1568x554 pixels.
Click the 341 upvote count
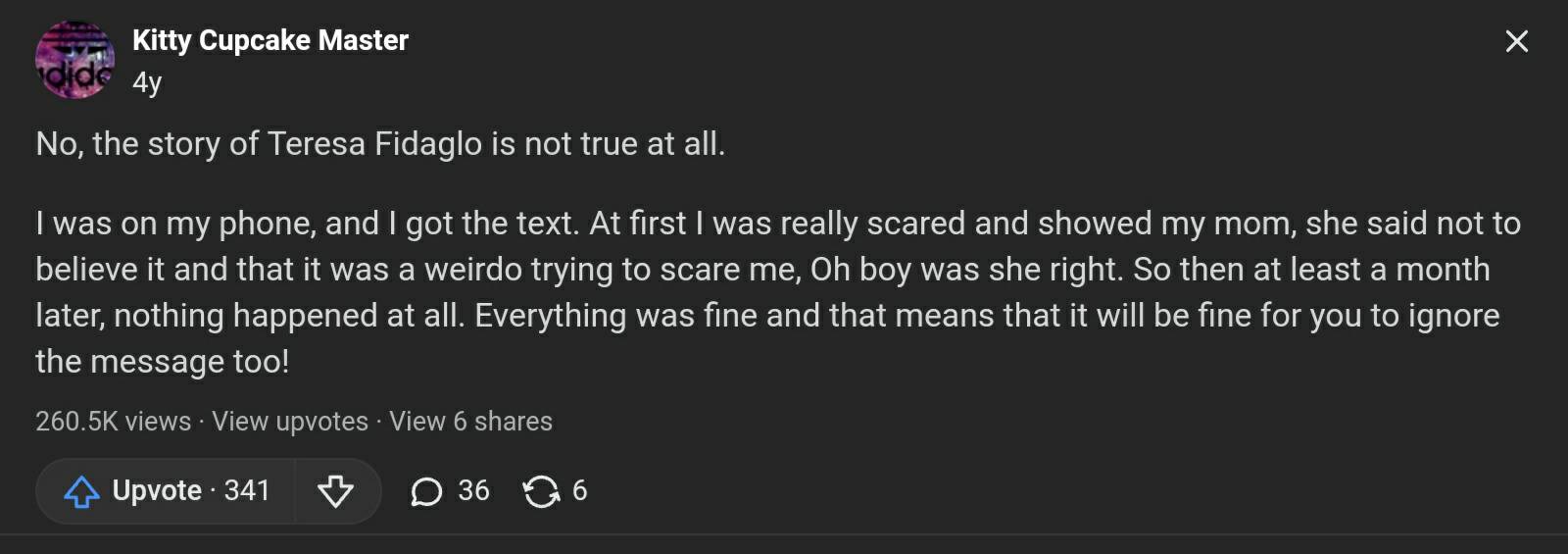247,490
